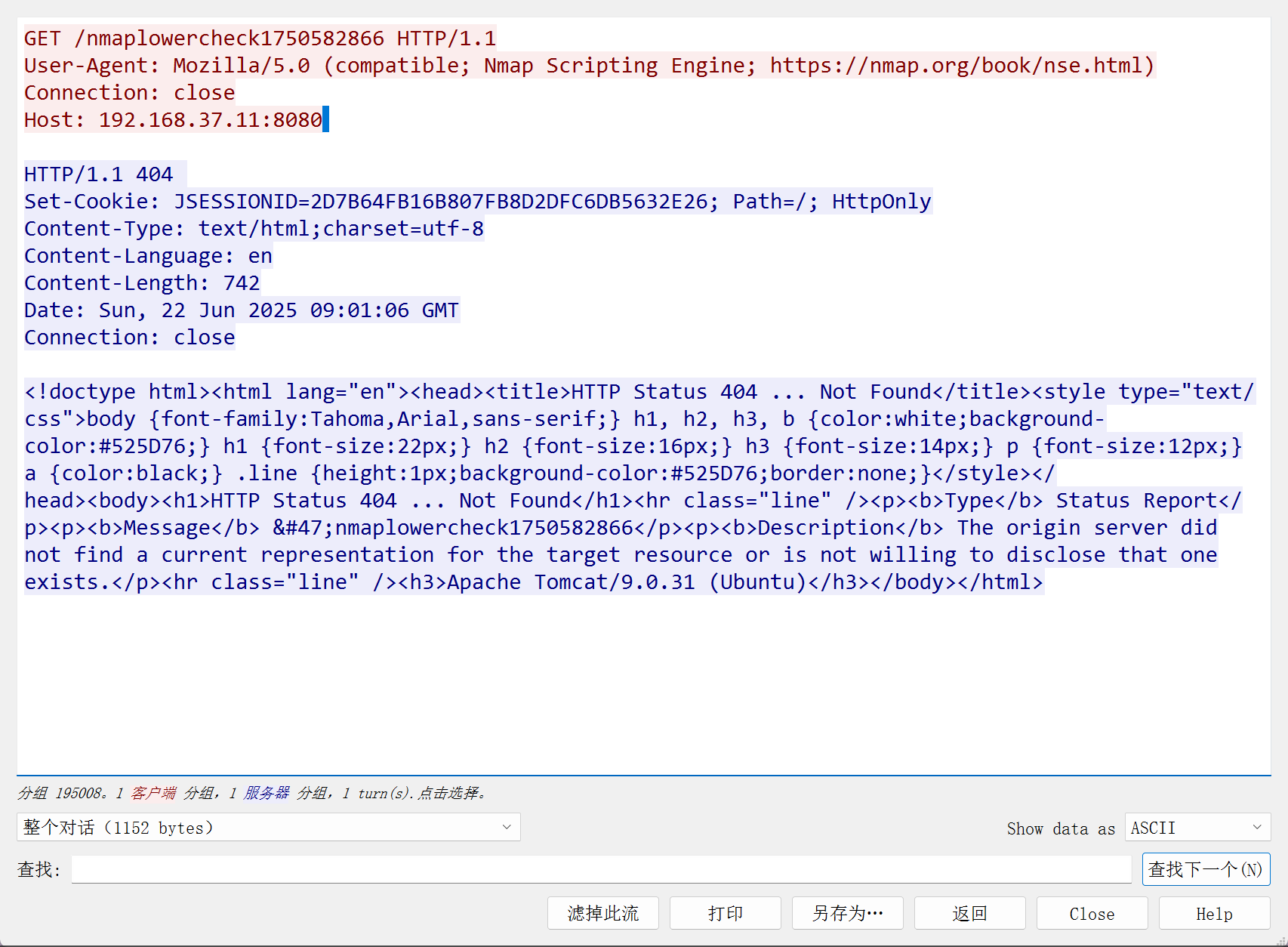The image size is (1288, 947).
Task: Go back with the 返回 button
Action: coord(969,914)
